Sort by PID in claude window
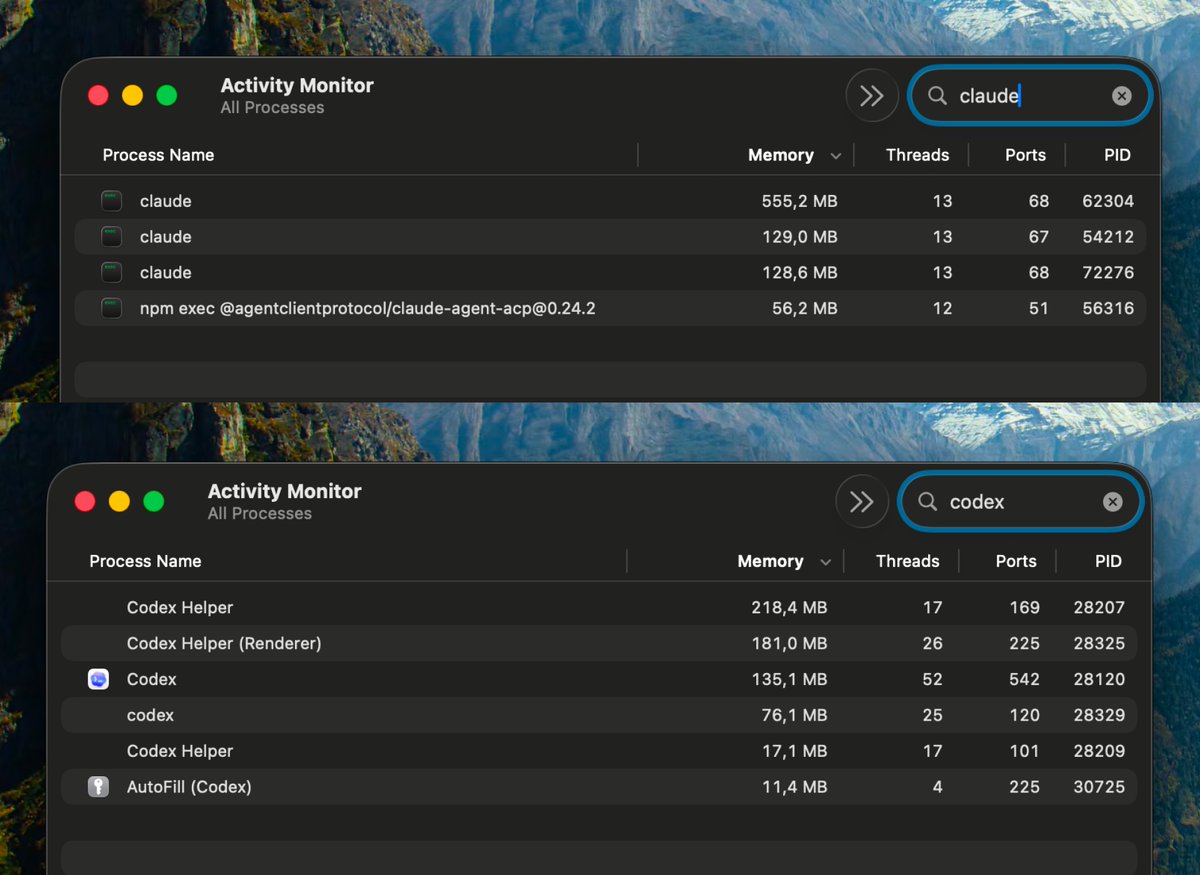 click(x=1117, y=155)
